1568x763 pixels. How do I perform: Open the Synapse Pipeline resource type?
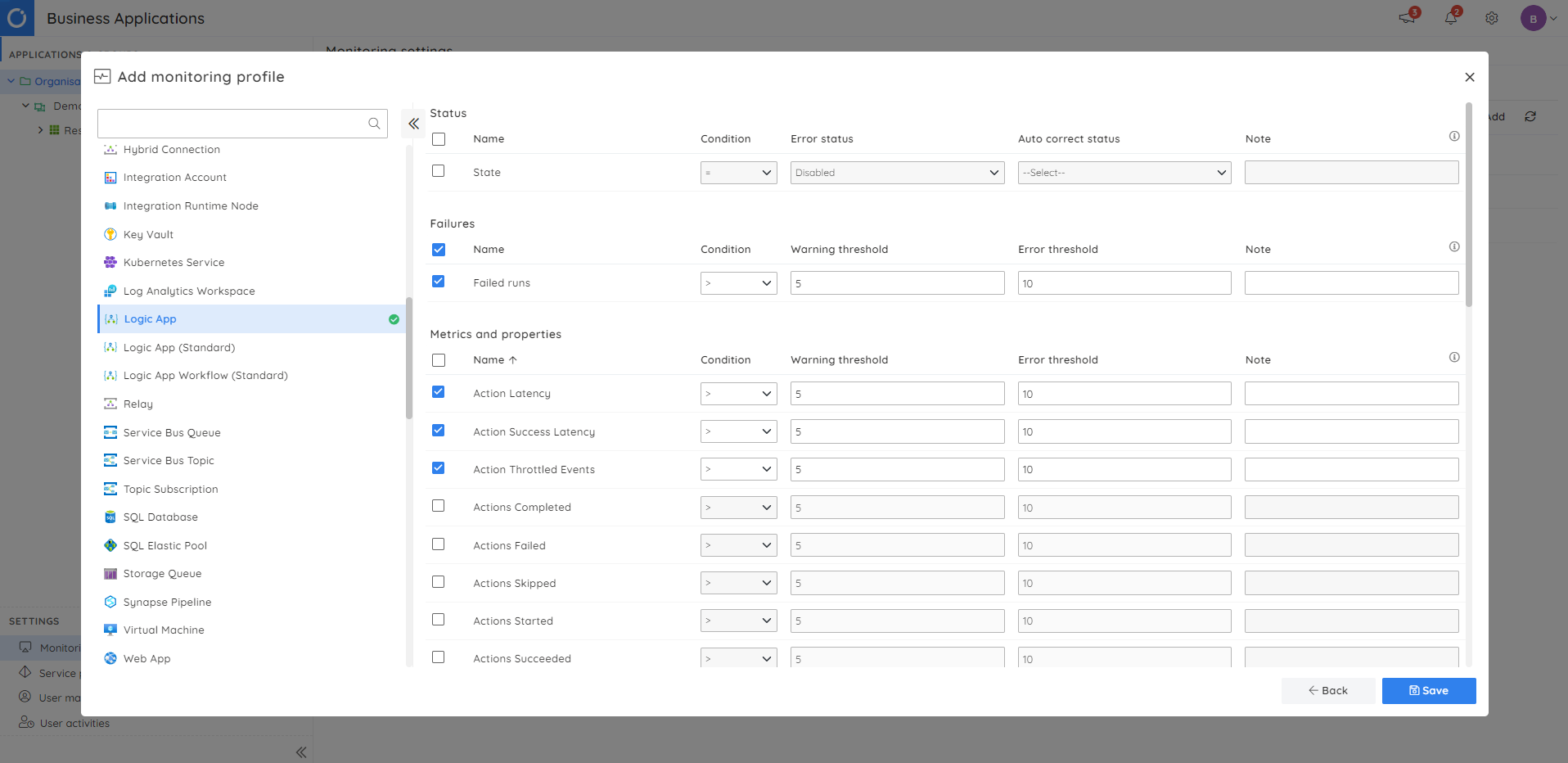coord(166,602)
